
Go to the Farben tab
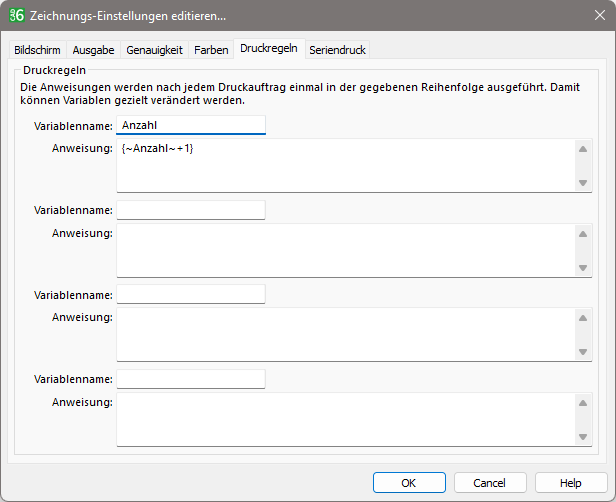[211, 50]
